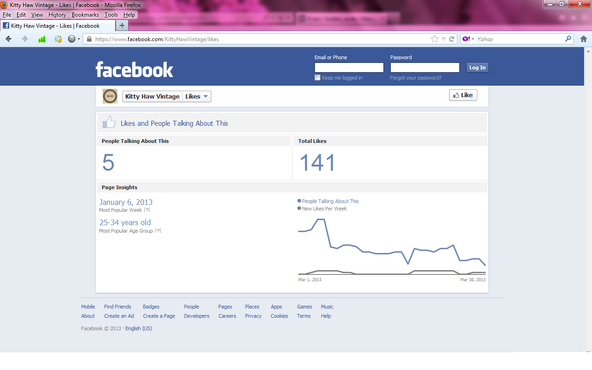Follow the Forgot your password link

(x=415, y=78)
